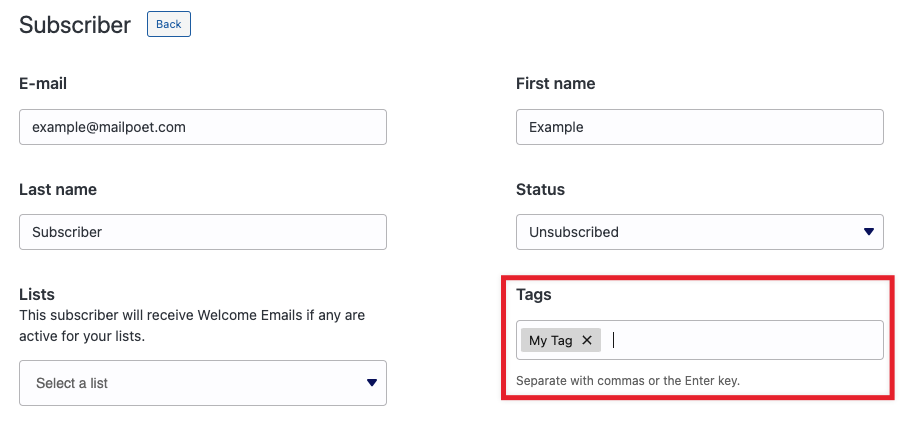The image size is (900, 433).
Task: Click the Tags section label
Action: click(x=533, y=294)
